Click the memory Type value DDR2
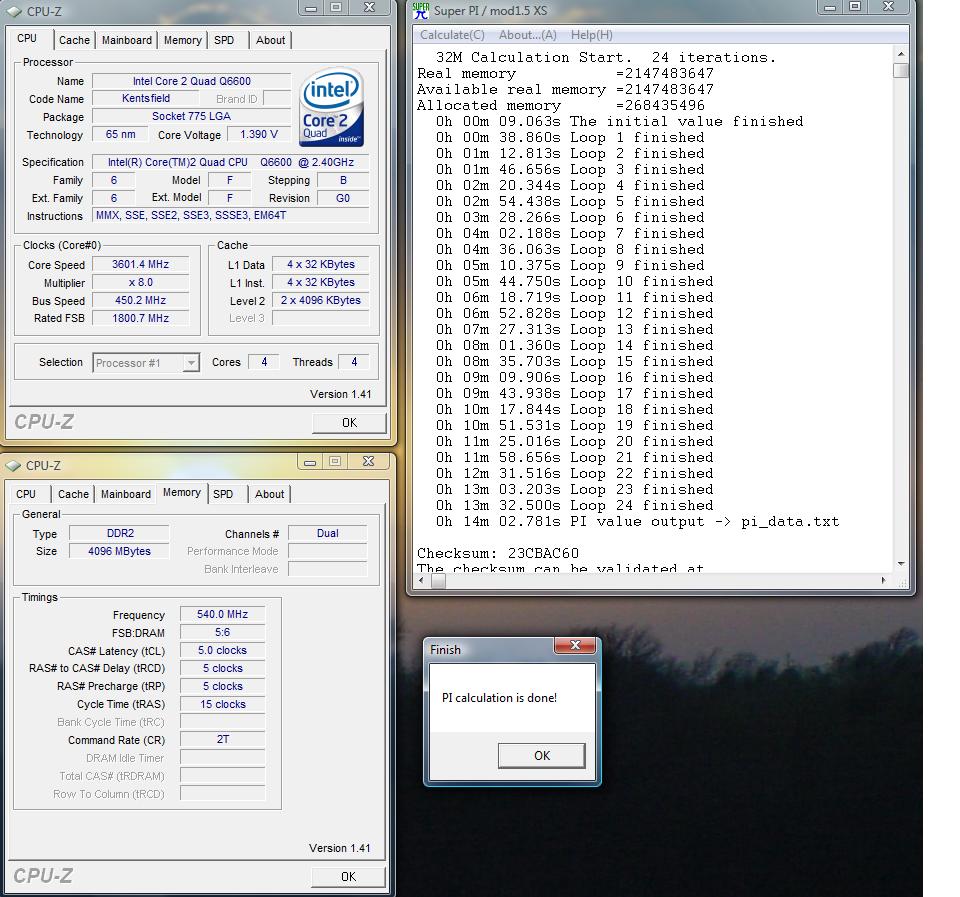 click(x=119, y=534)
